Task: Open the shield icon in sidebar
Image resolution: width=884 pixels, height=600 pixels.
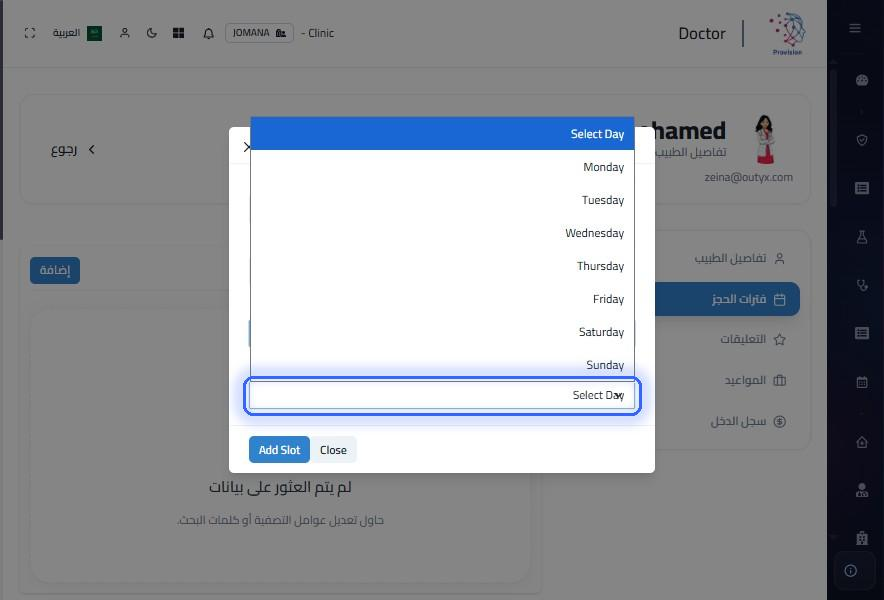Action: pos(862,139)
